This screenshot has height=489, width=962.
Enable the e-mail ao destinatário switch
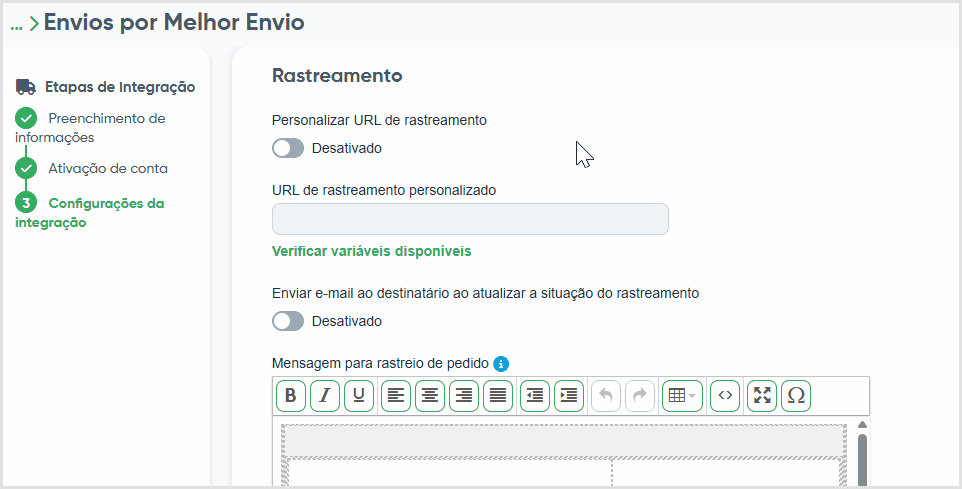click(288, 321)
